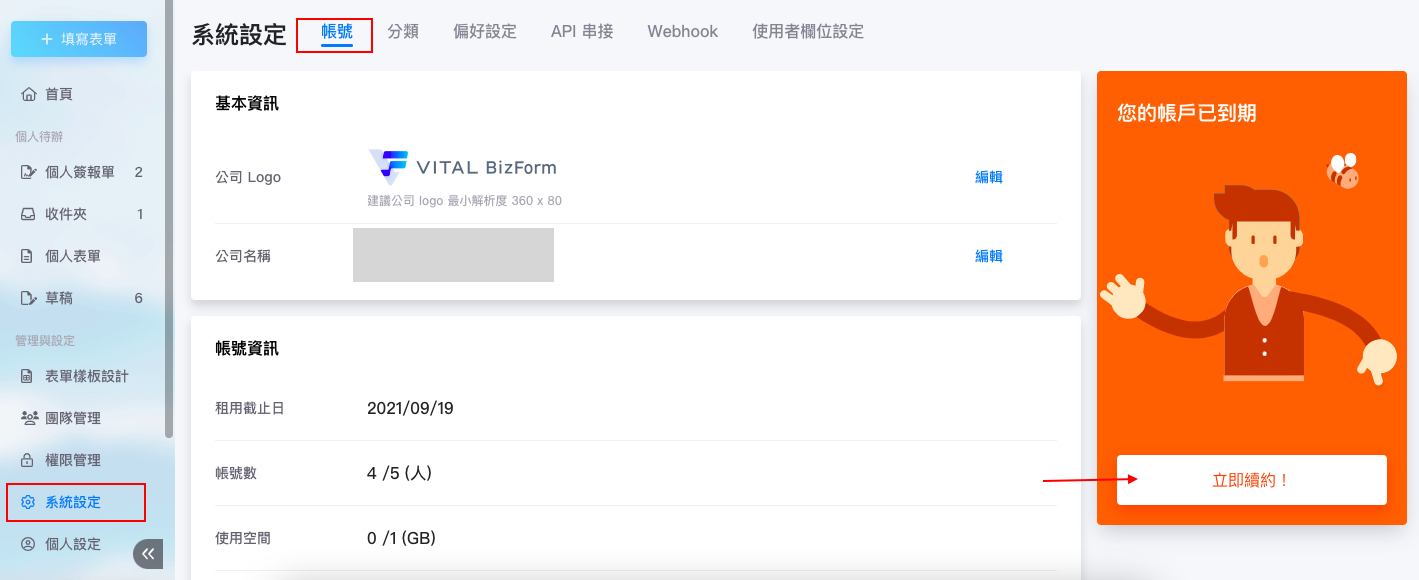Collapse the sidebar with the double-chevron button
Viewport: 1419px width, 580px height.
(148, 554)
